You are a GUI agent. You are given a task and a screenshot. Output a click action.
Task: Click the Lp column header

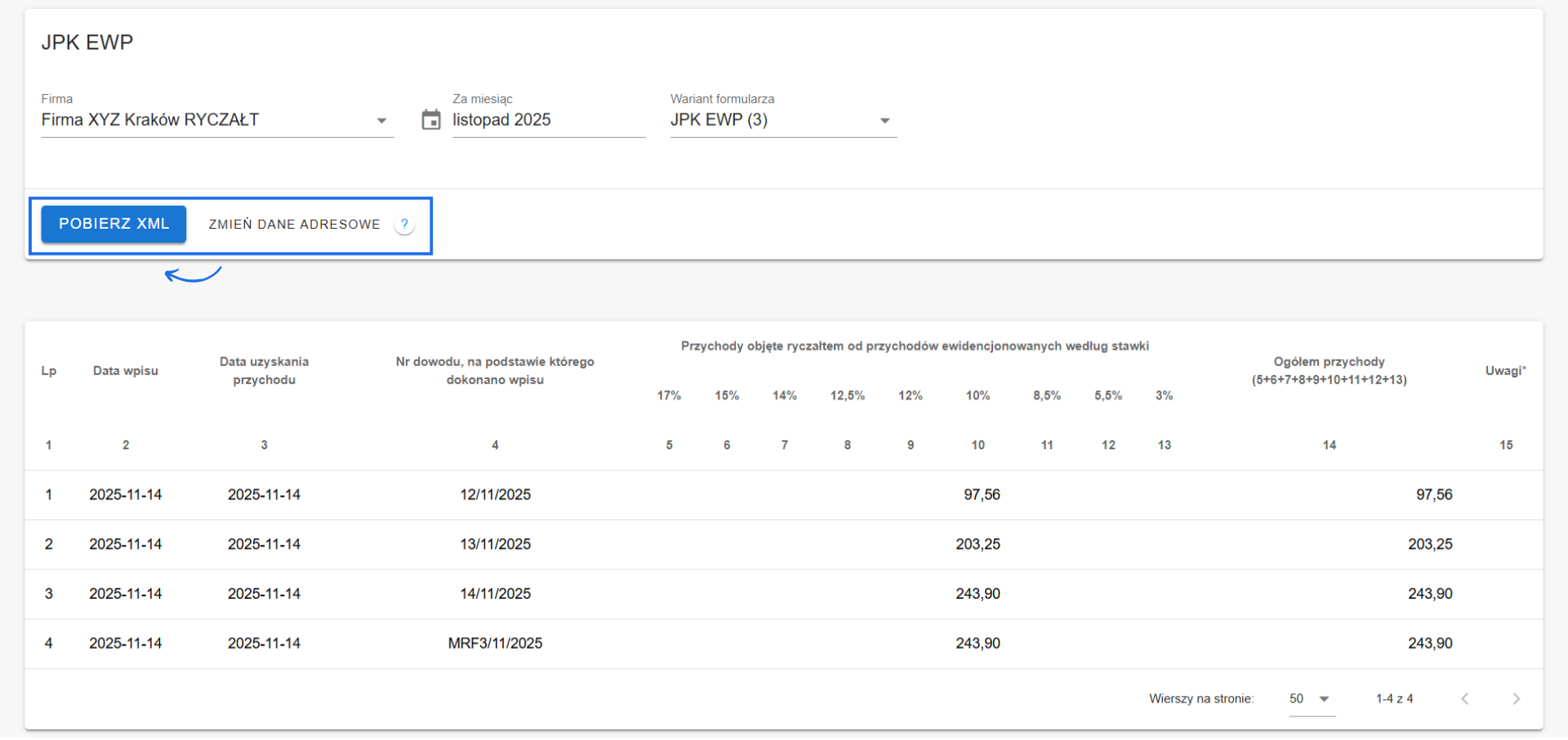click(49, 371)
